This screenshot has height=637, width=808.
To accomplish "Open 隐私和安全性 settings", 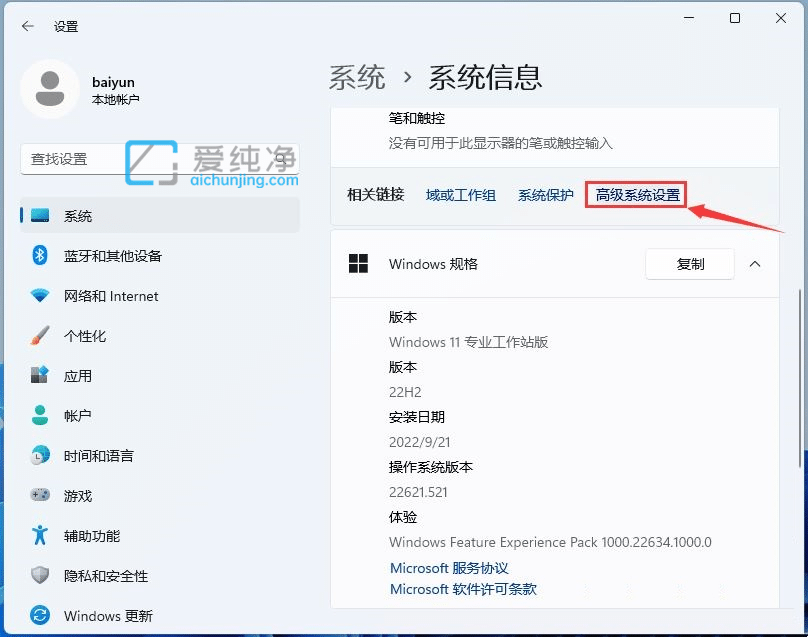I will (160, 576).
